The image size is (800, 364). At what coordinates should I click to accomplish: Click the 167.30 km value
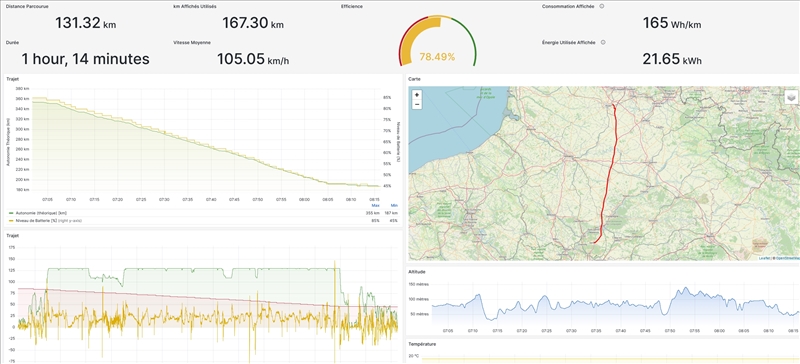(253, 23)
